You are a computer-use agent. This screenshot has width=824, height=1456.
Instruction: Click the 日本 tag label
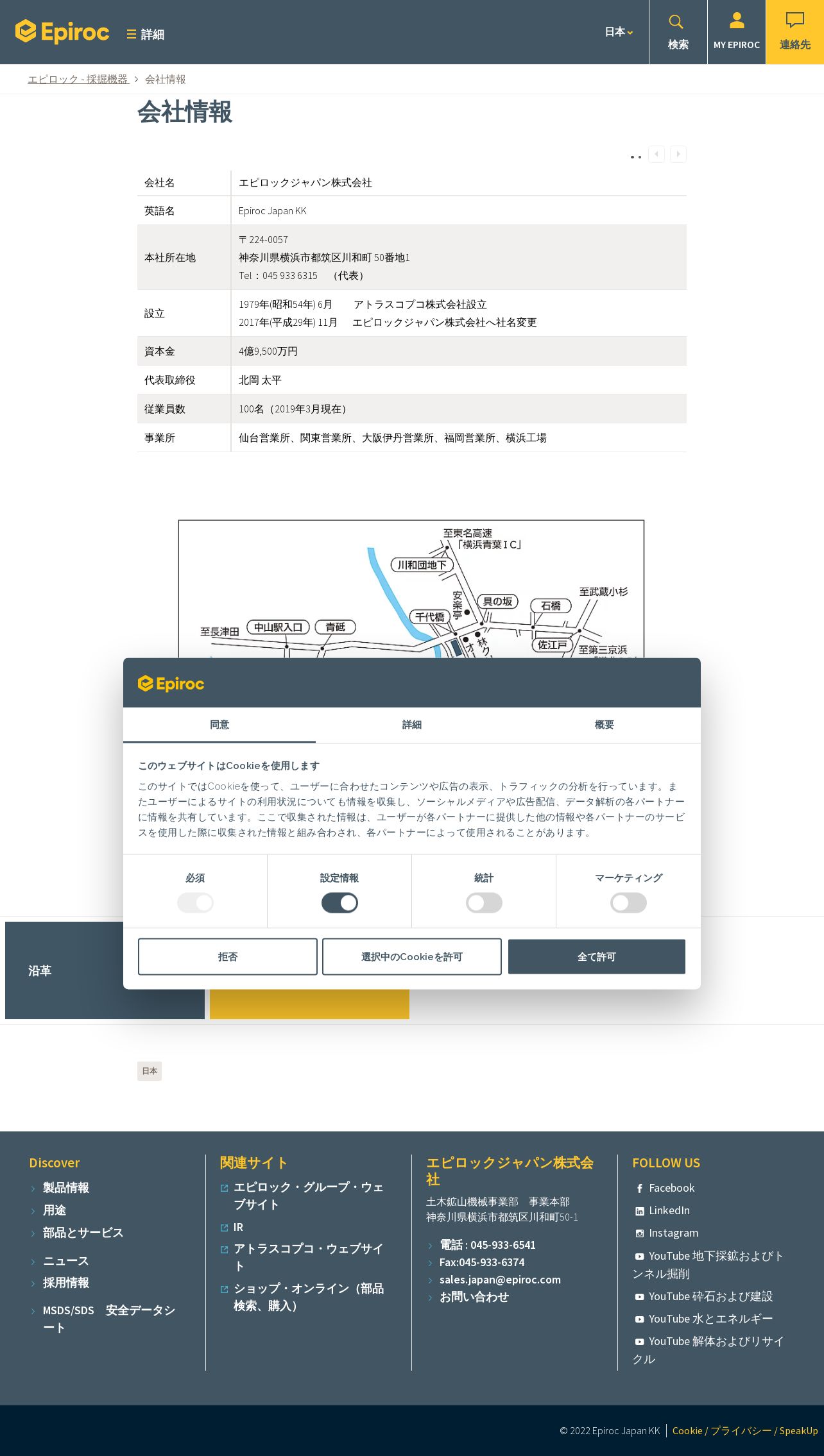point(150,1071)
